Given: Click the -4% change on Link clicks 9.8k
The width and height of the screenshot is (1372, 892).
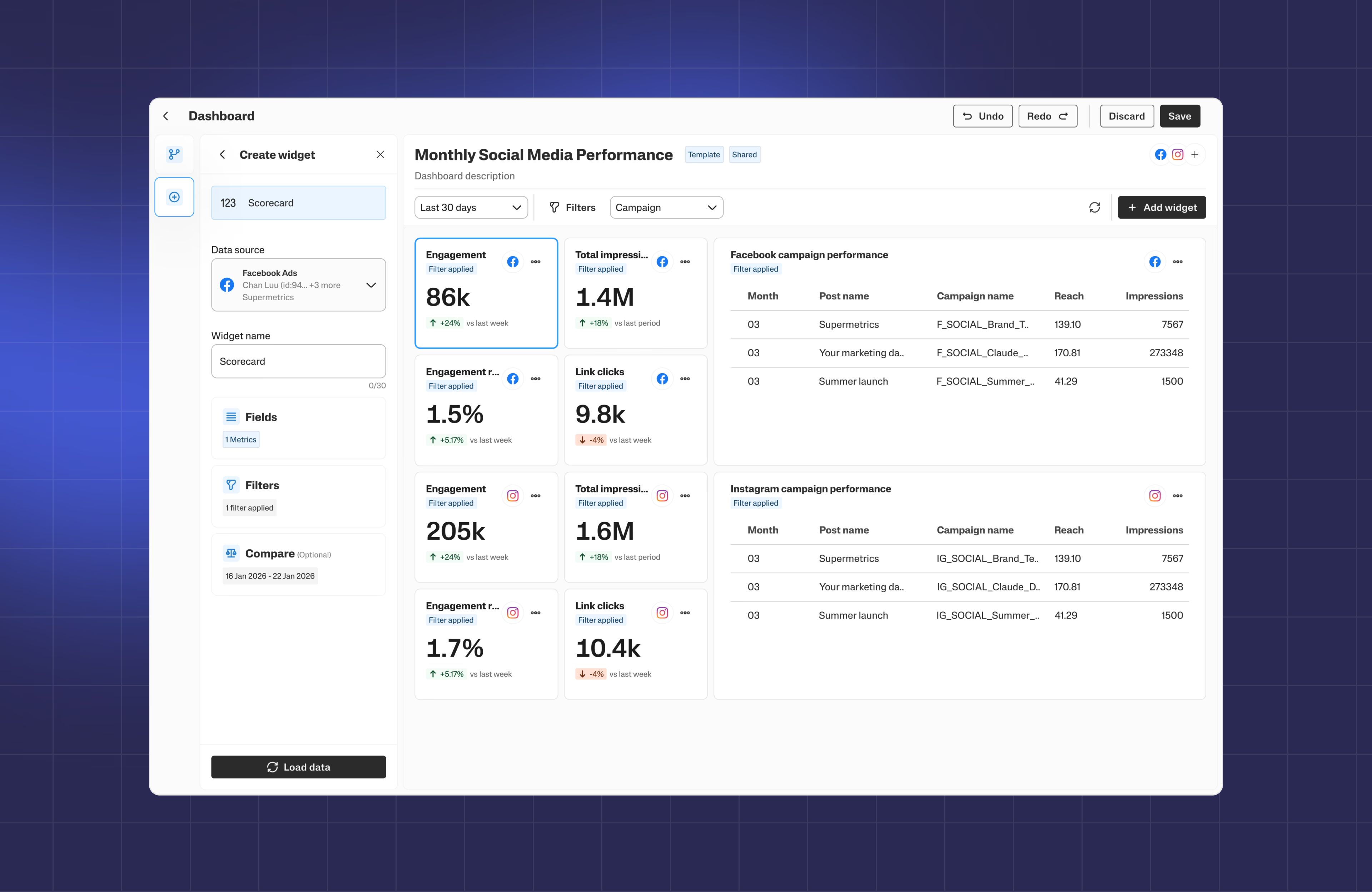Looking at the screenshot, I should [x=591, y=440].
